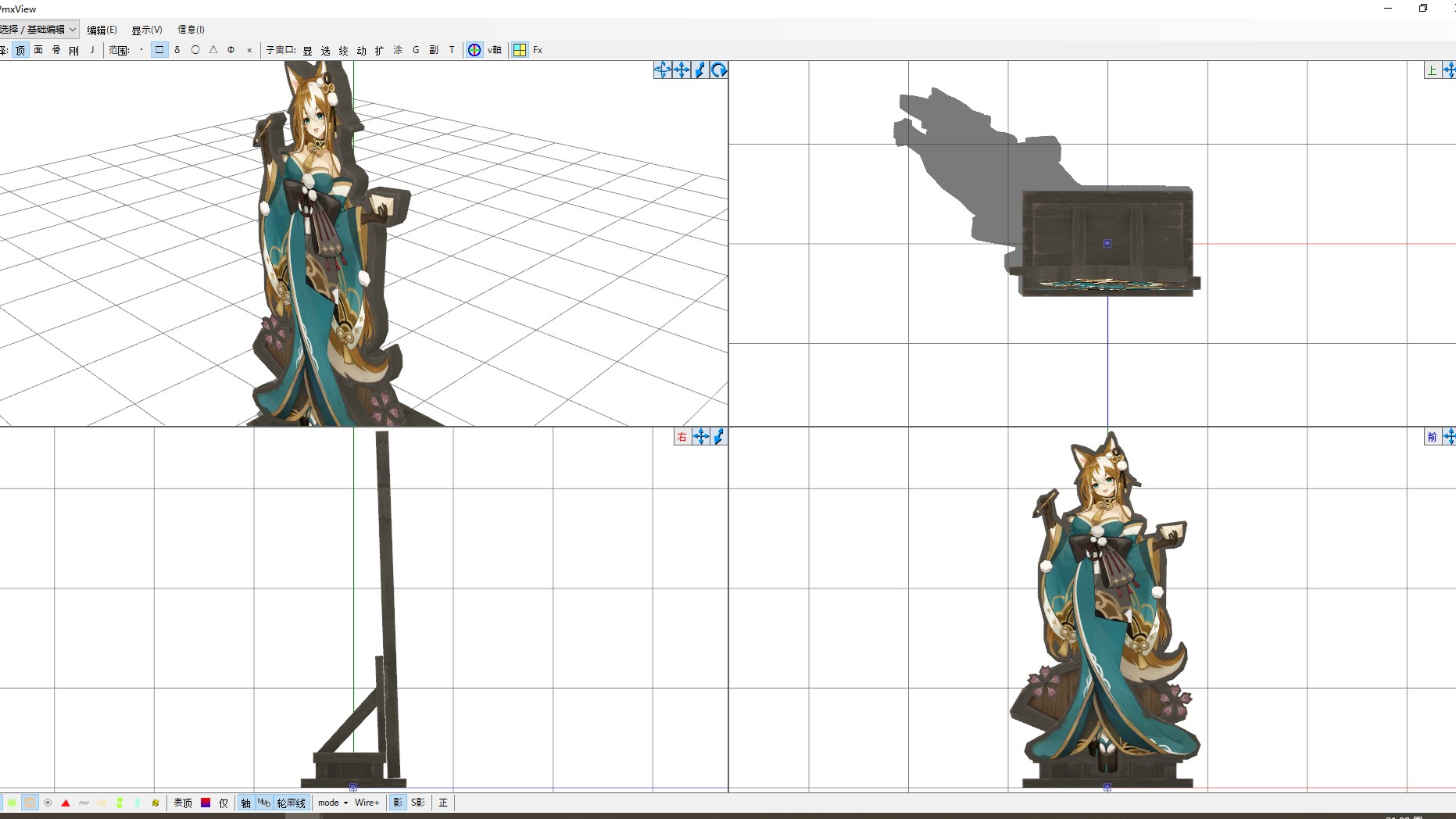This screenshot has width=1456, height=819.
Task: Toggle the colored axis gizmo icon
Action: pos(474,50)
